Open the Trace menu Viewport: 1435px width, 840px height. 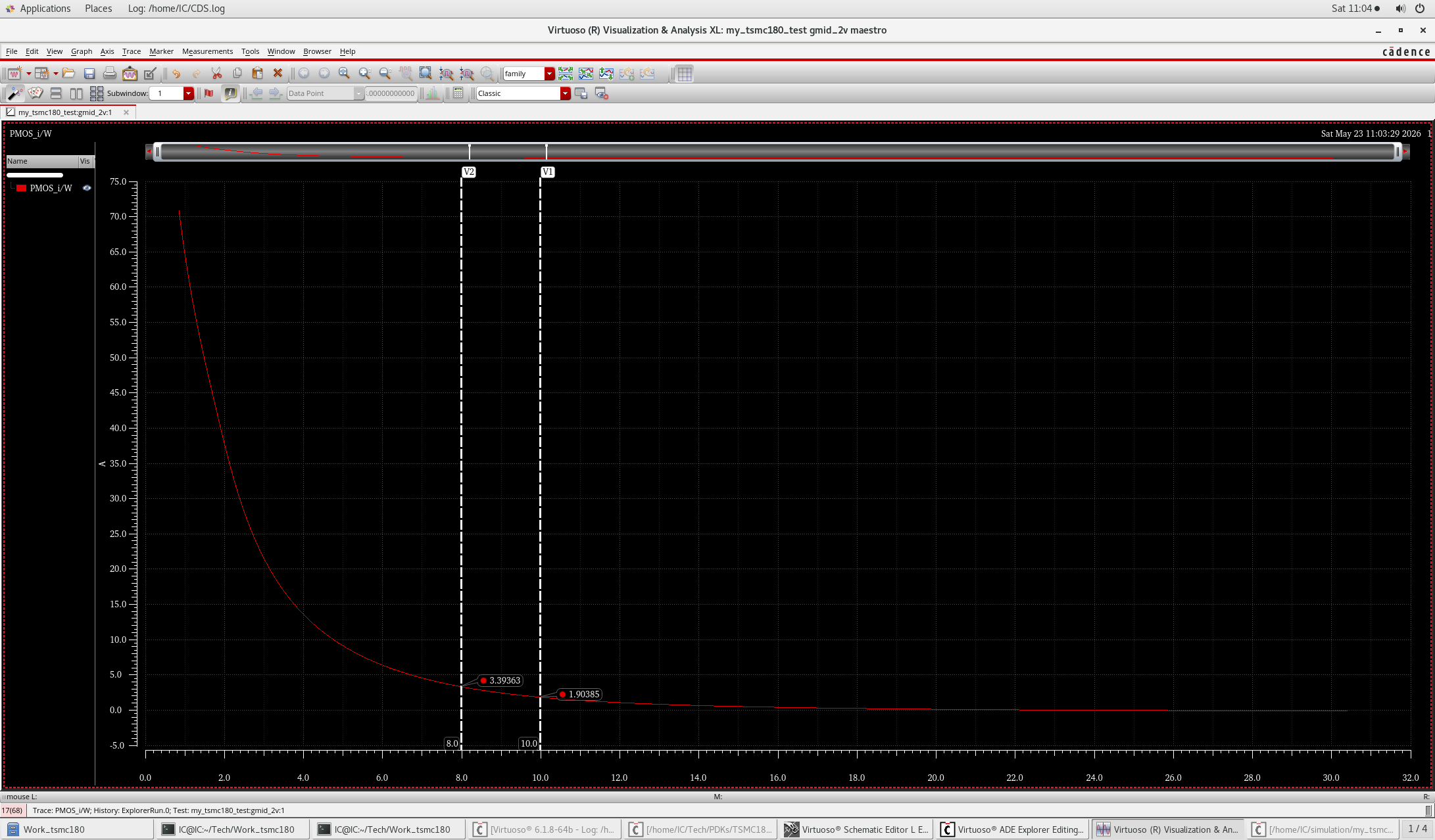click(132, 51)
